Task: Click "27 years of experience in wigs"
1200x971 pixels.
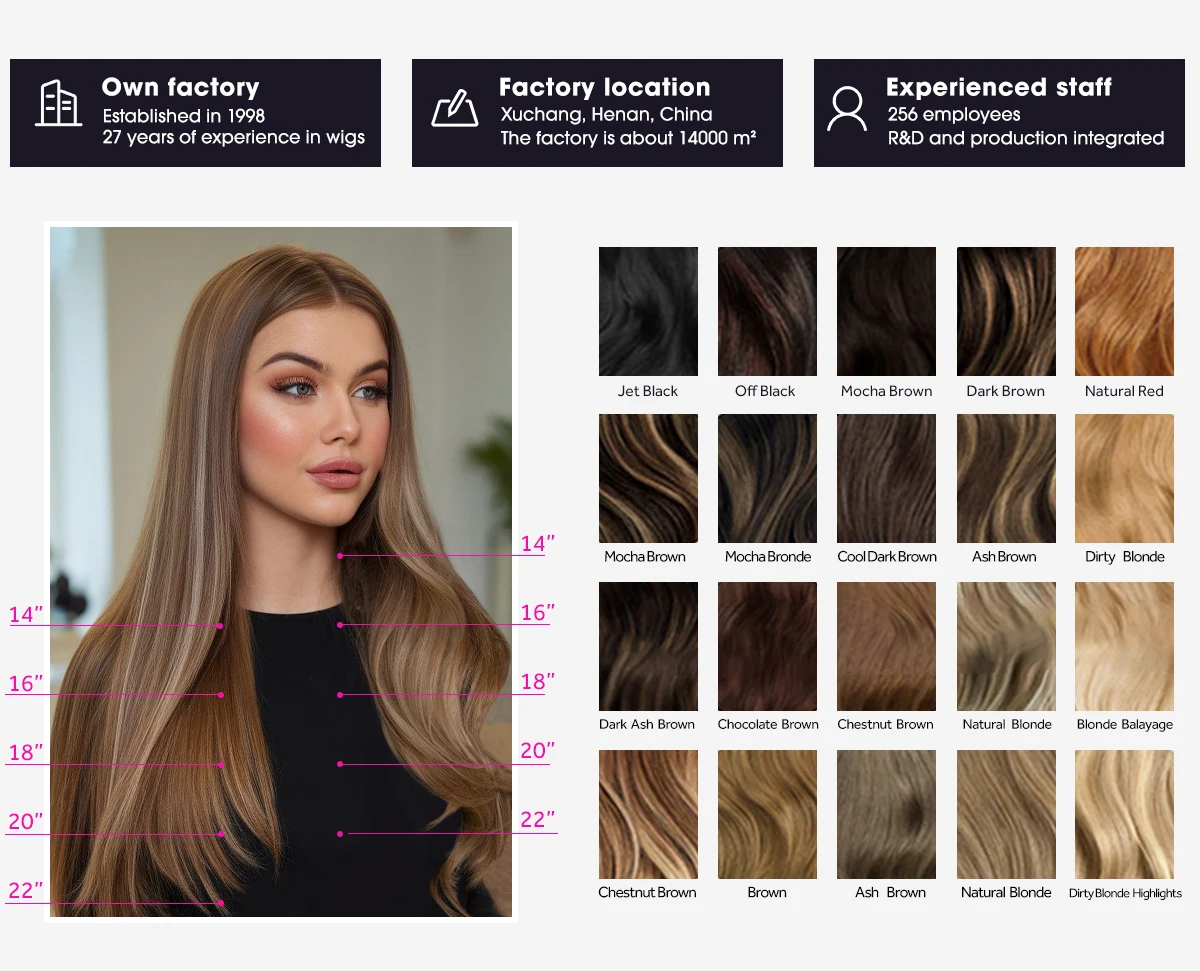Action: click(234, 138)
